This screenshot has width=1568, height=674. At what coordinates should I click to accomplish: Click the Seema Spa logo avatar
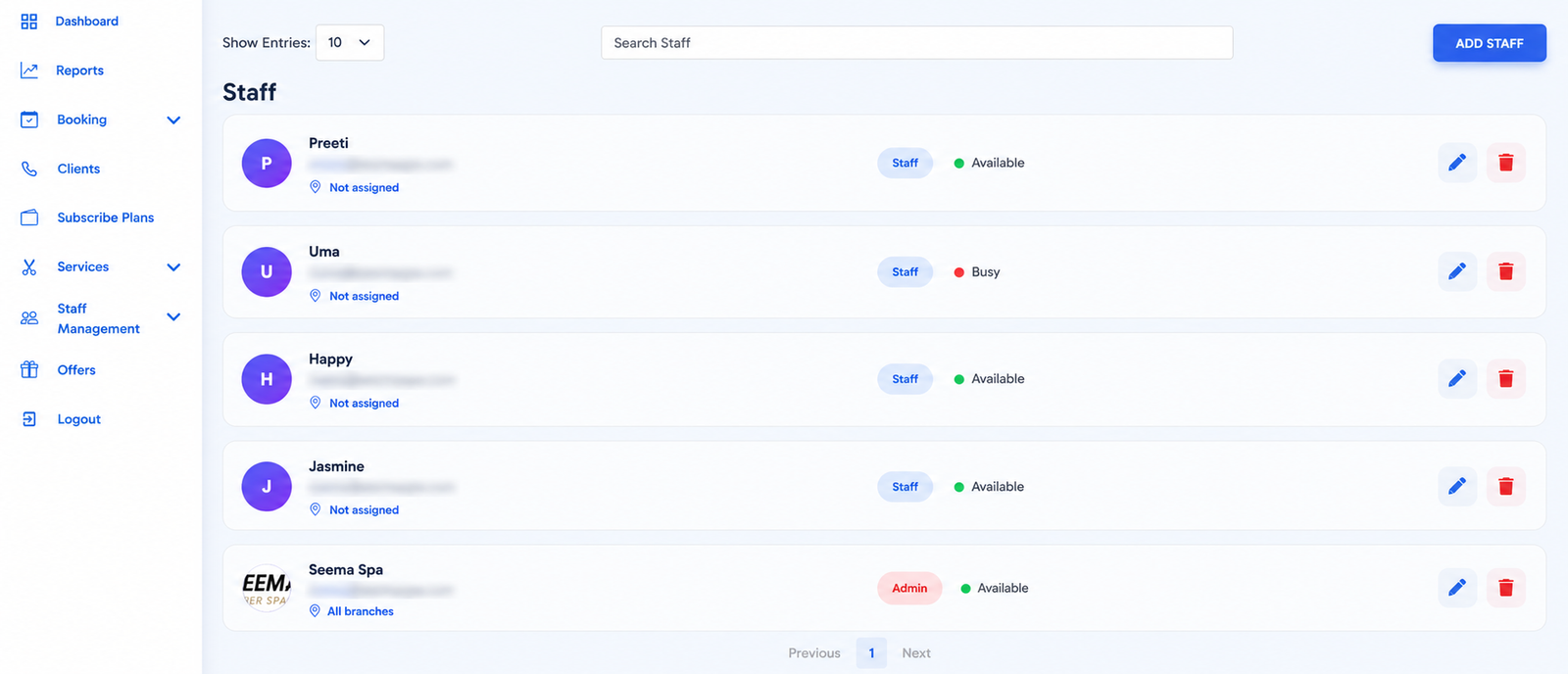267,588
